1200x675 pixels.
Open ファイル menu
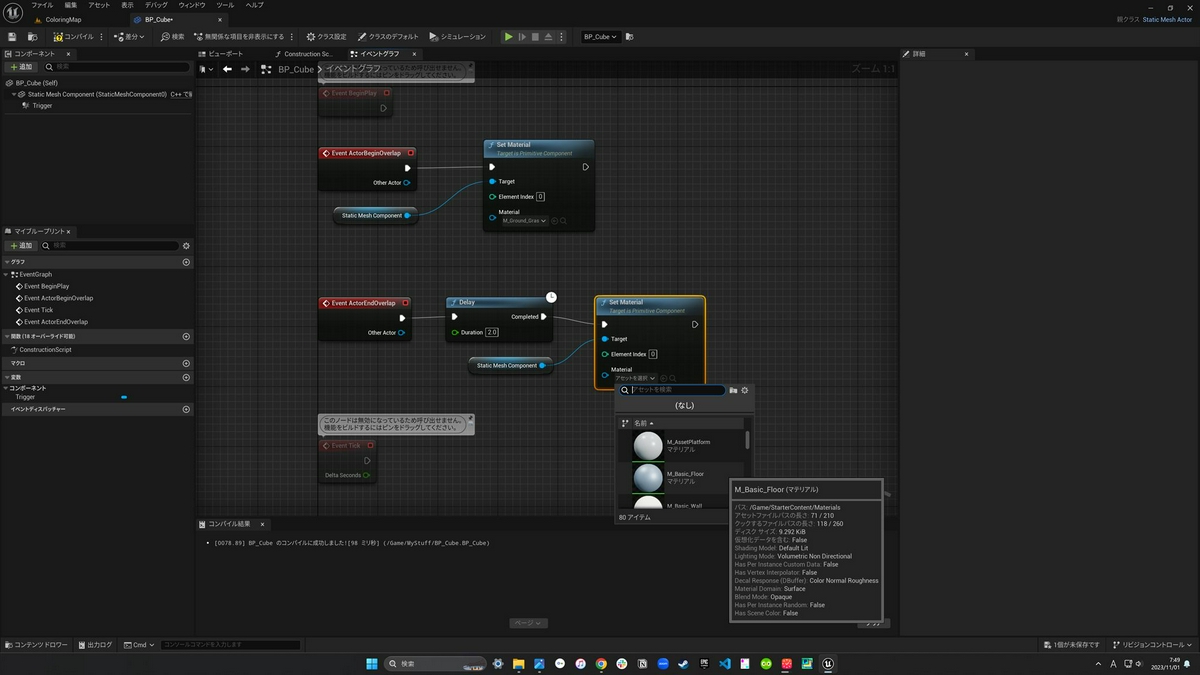pos(42,5)
